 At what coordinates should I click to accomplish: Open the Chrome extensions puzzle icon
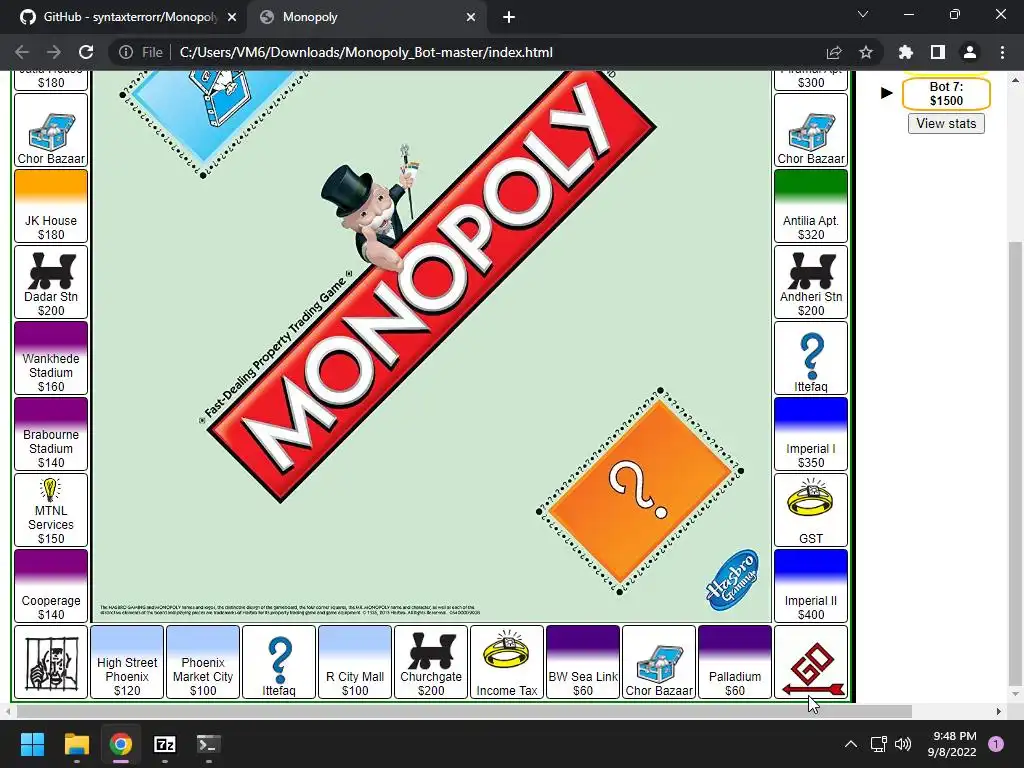pyautogui.click(x=906, y=52)
